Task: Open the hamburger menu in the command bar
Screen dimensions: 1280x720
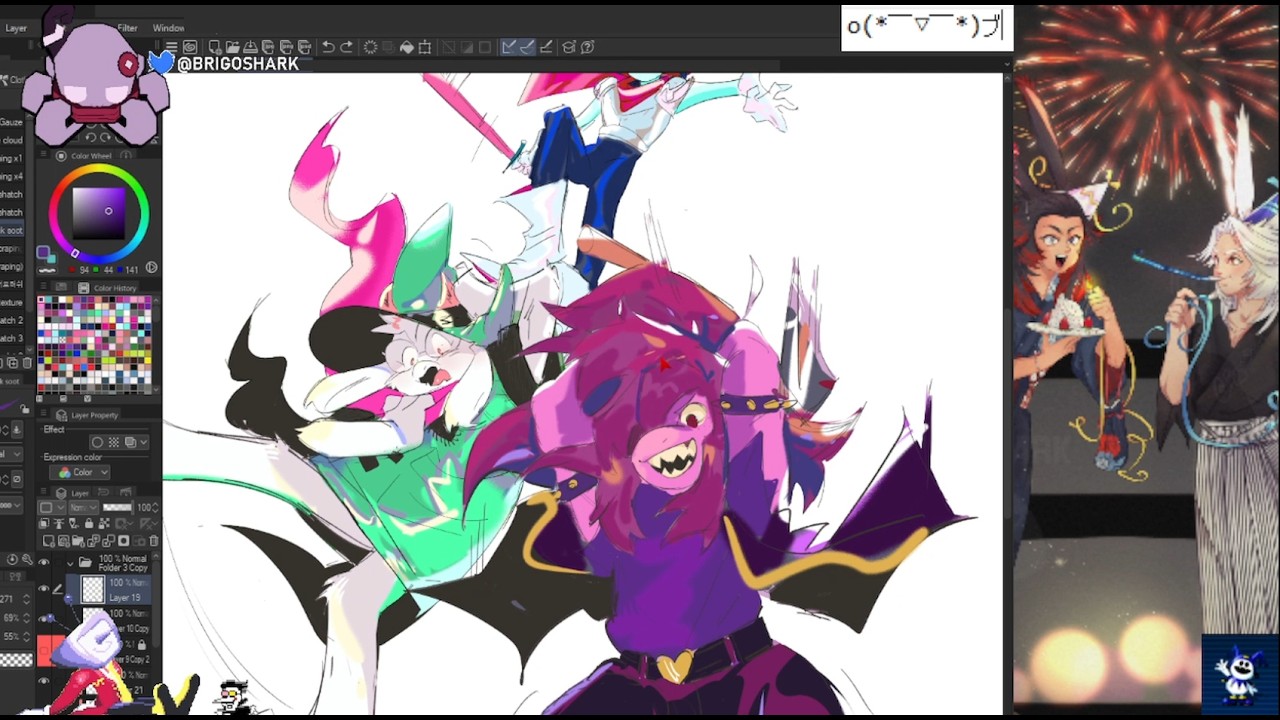Action: coord(172,47)
